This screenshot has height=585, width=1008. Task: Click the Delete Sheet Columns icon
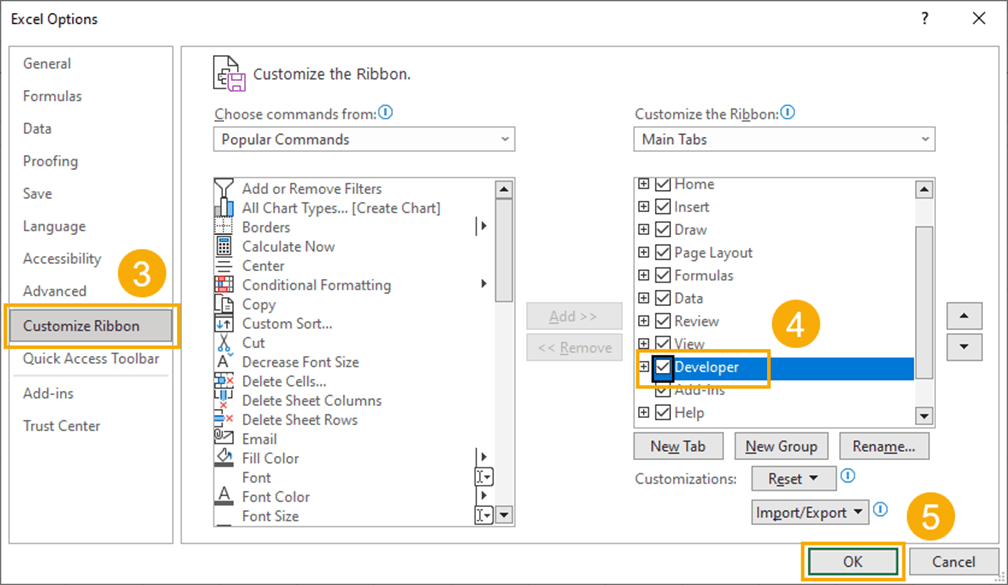click(224, 400)
